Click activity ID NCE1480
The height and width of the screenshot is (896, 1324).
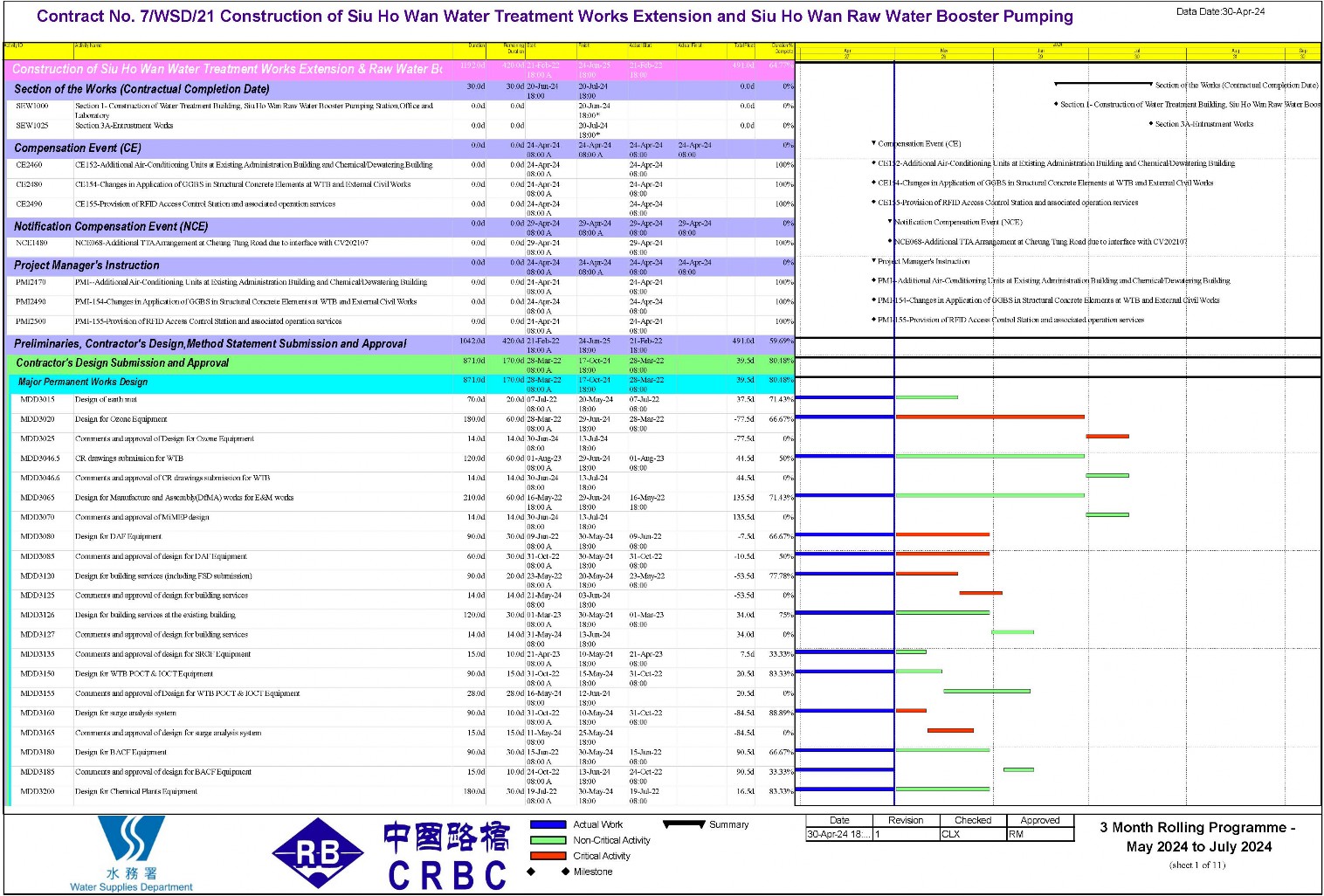[x=31, y=243]
